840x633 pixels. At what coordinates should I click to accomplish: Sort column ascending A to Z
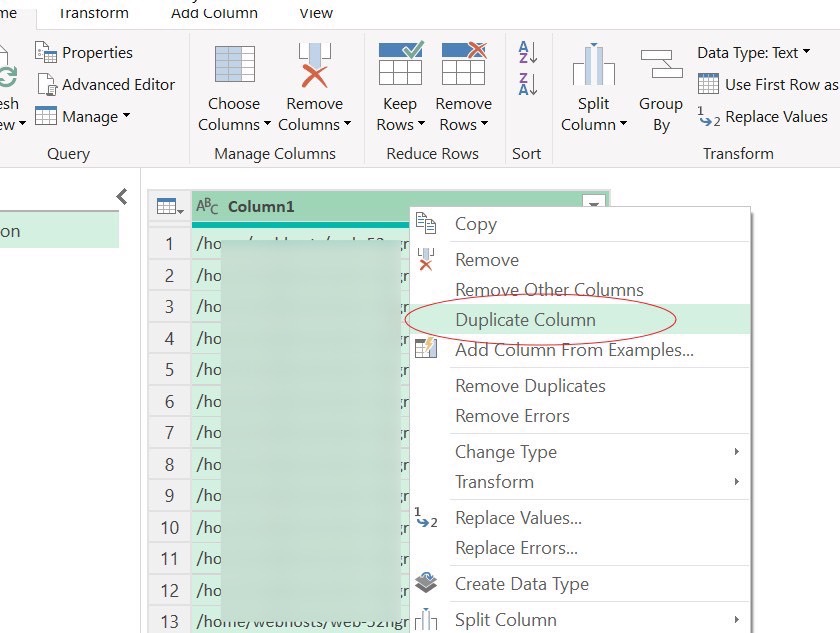pos(528,52)
